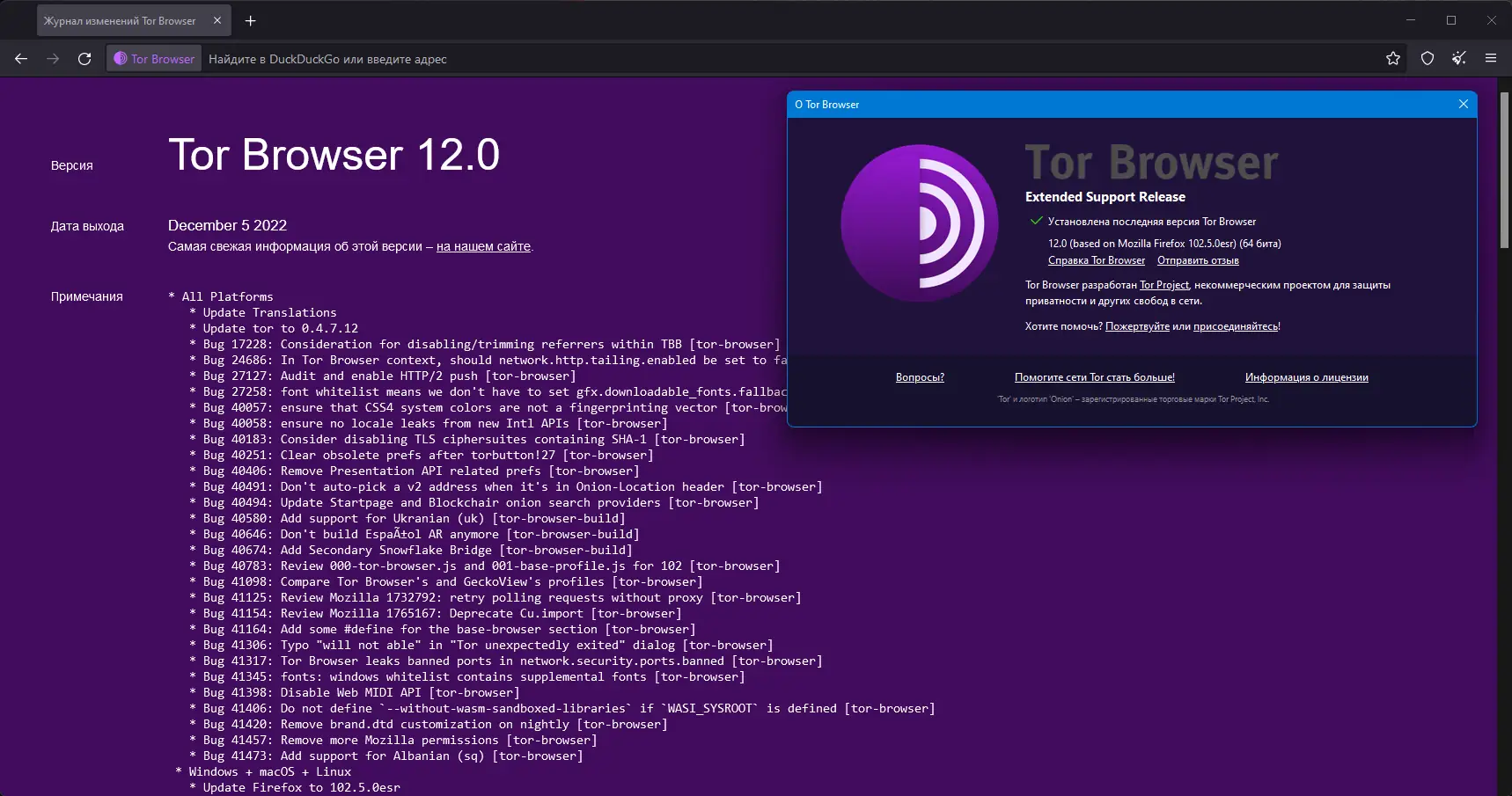Click 'Update Firefox to 102.5.0esr' line
Viewport: 1512px width, 796px height.
[x=295, y=787]
